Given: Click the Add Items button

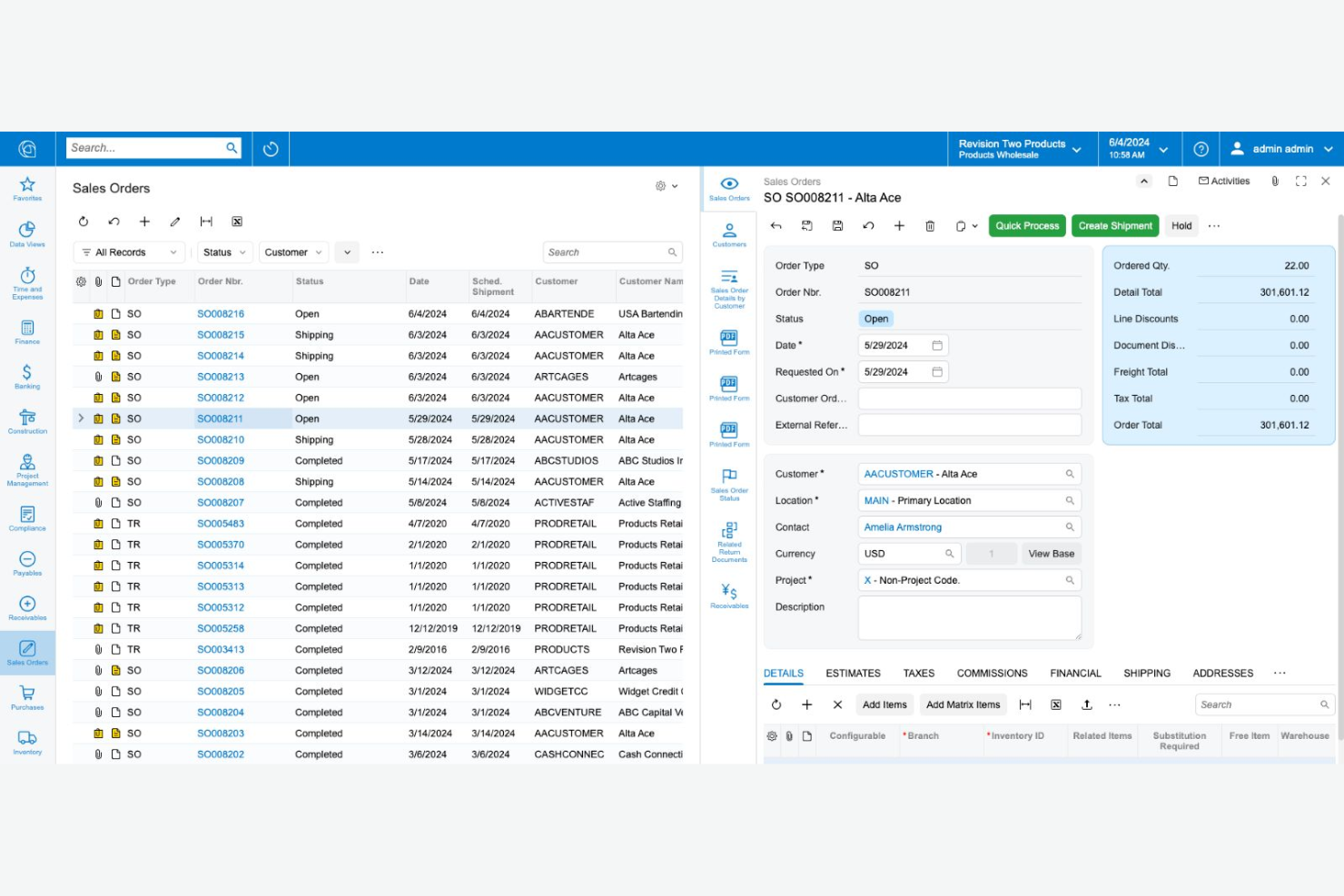Looking at the screenshot, I should coord(884,704).
